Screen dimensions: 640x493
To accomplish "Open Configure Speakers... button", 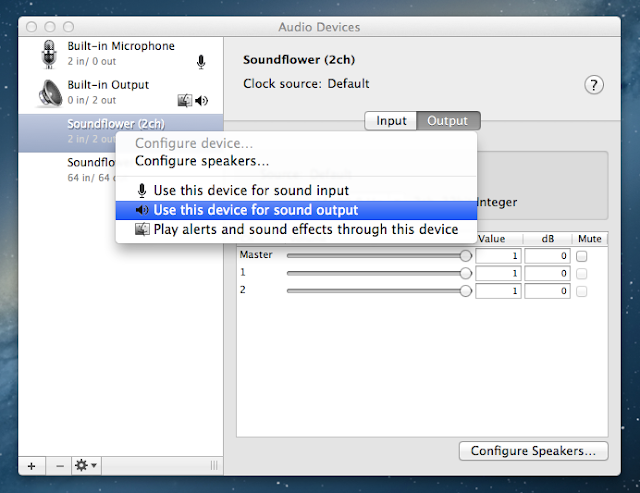I will (533, 451).
